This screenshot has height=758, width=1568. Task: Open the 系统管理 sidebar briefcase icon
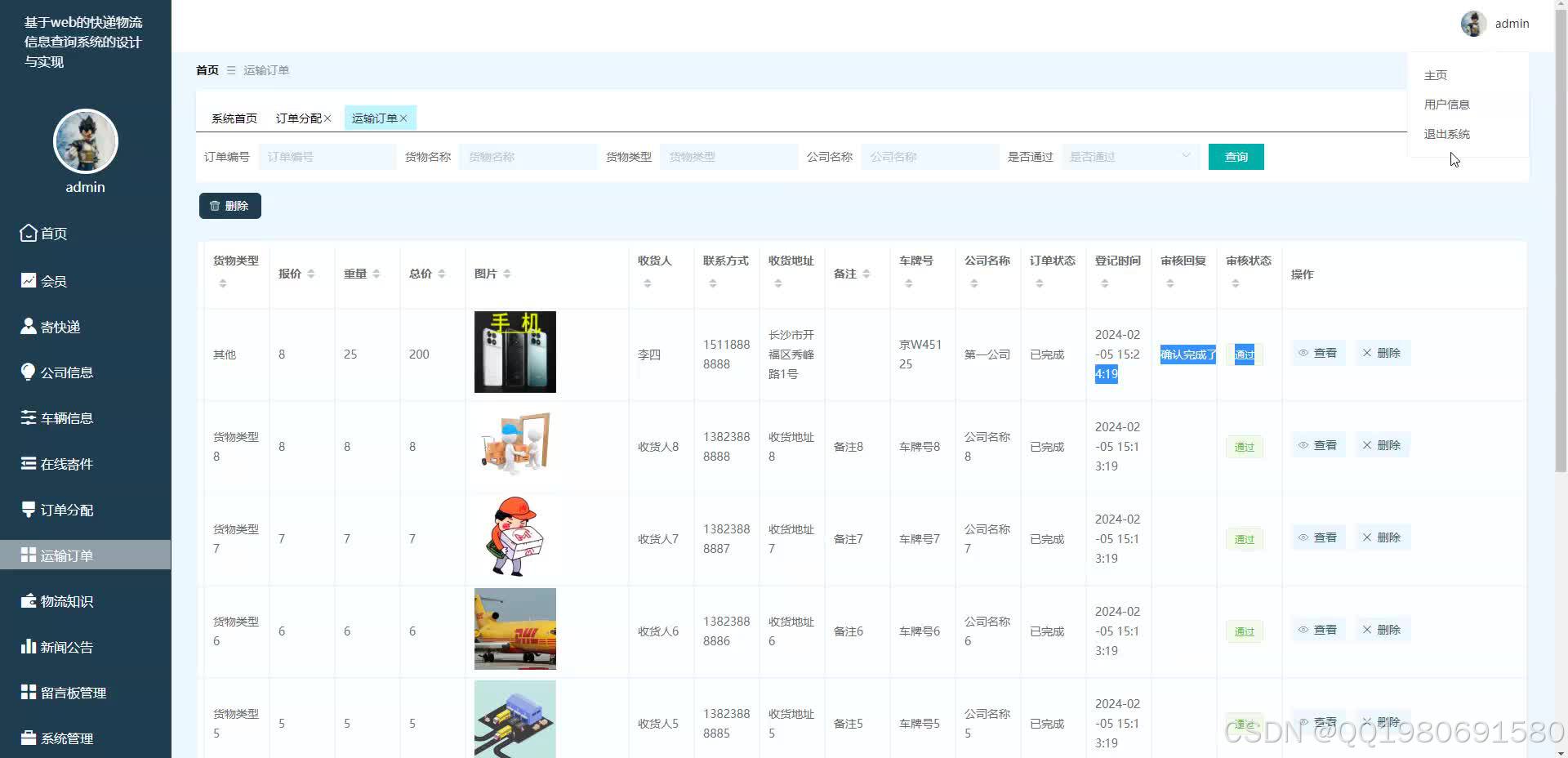point(29,738)
